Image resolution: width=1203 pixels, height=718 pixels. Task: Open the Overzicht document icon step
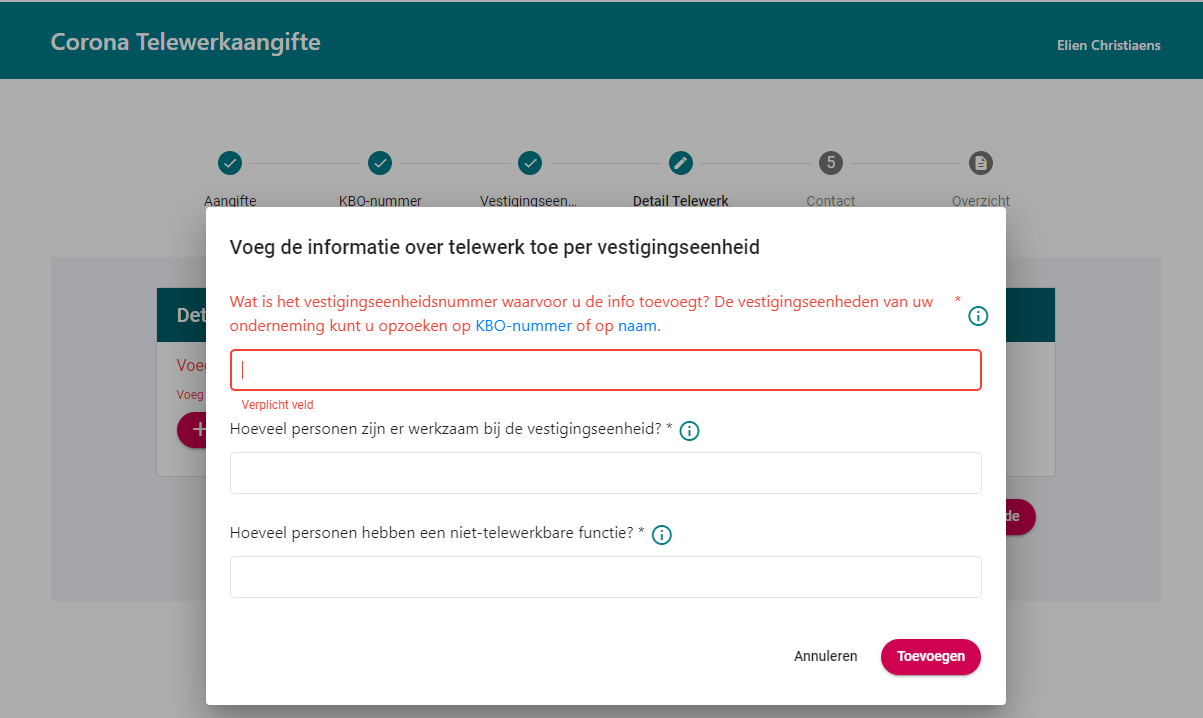pos(981,162)
